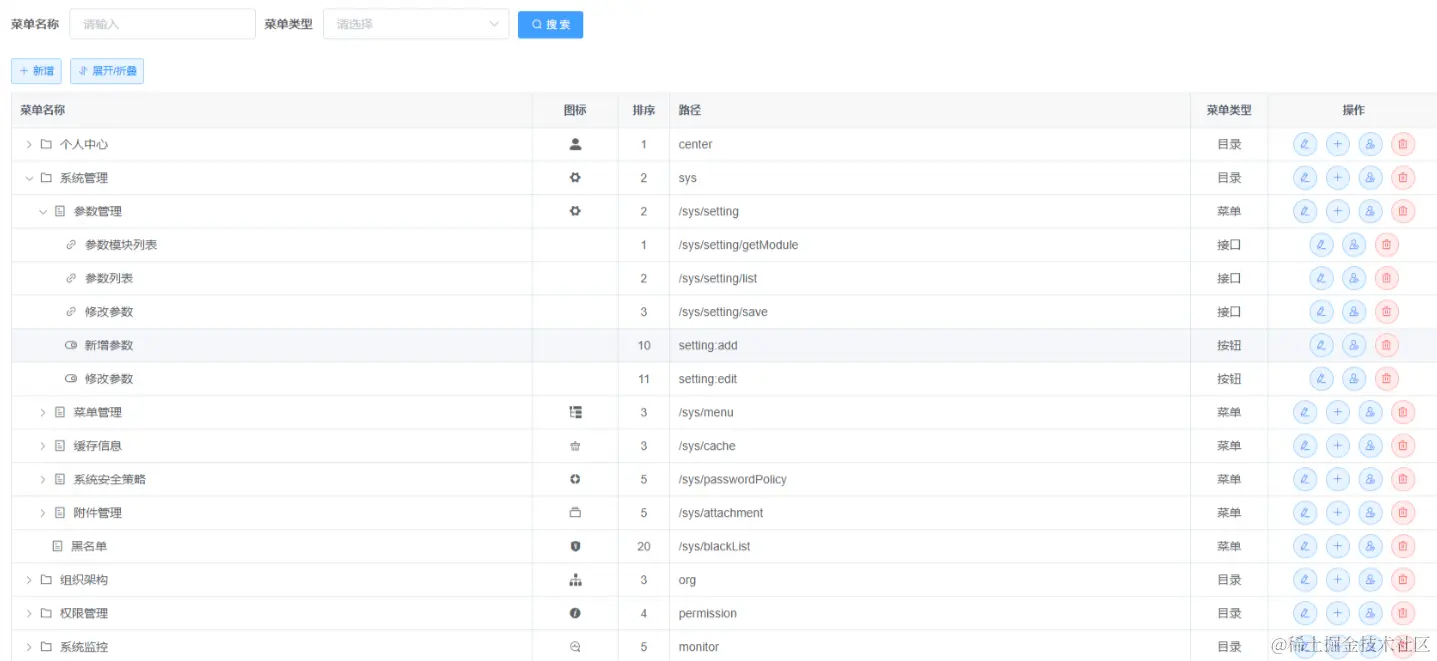Edit the 个人中心 menu row
This screenshot has height=661, width=1437.
(x=1305, y=144)
